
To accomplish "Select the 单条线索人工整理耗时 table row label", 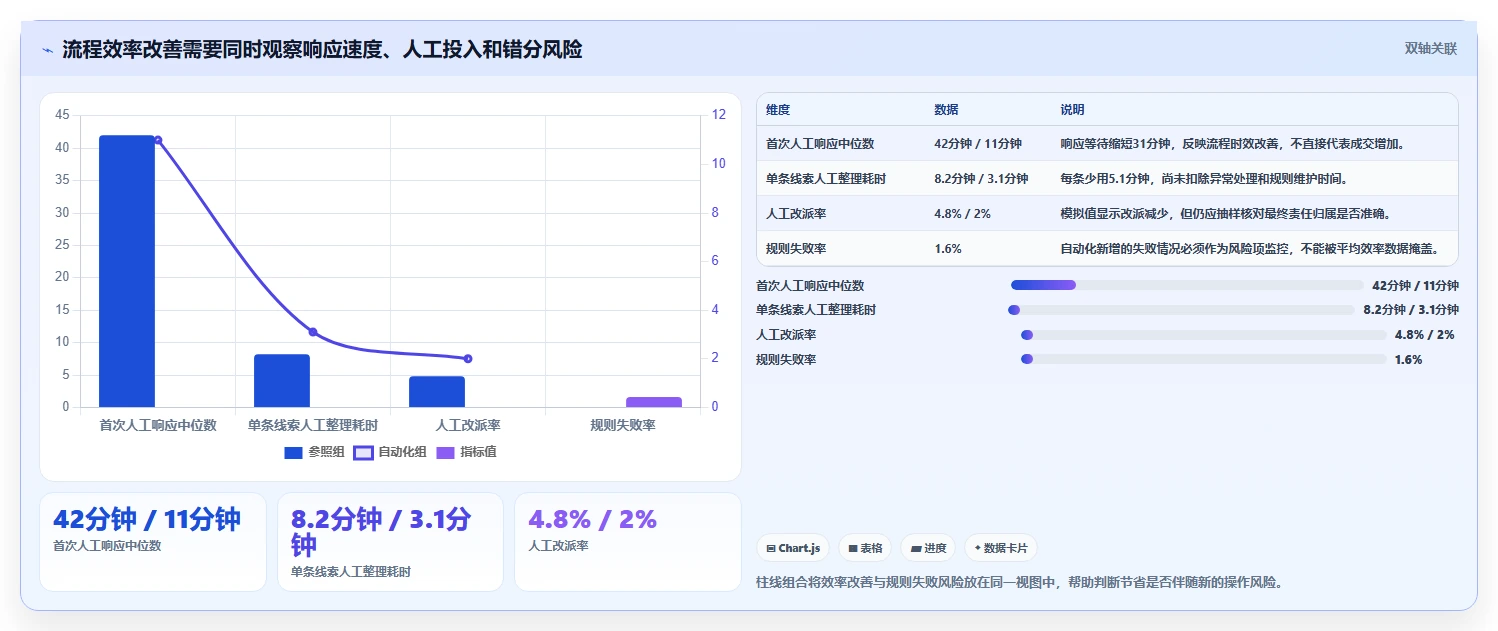I will (x=826, y=179).
